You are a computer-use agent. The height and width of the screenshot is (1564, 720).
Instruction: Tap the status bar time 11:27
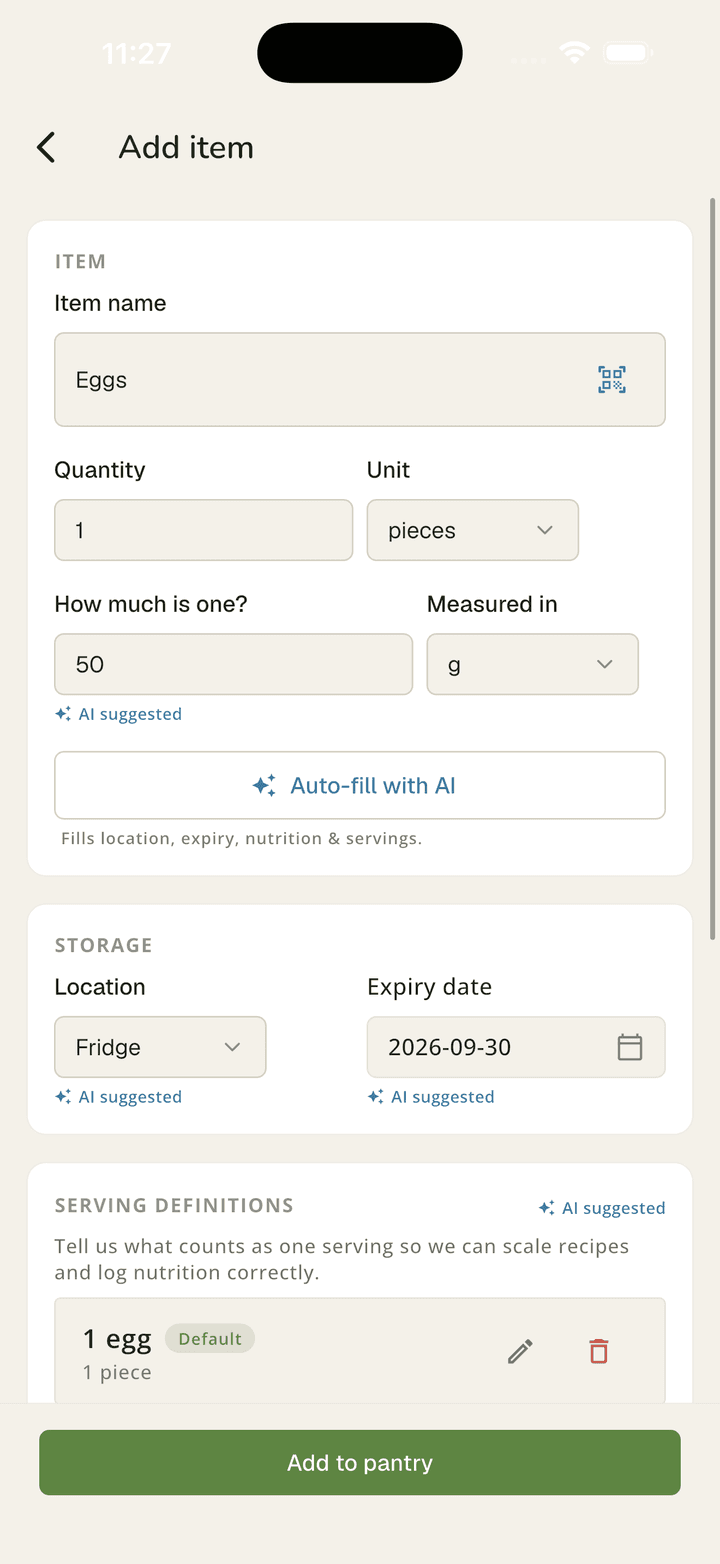[137, 53]
